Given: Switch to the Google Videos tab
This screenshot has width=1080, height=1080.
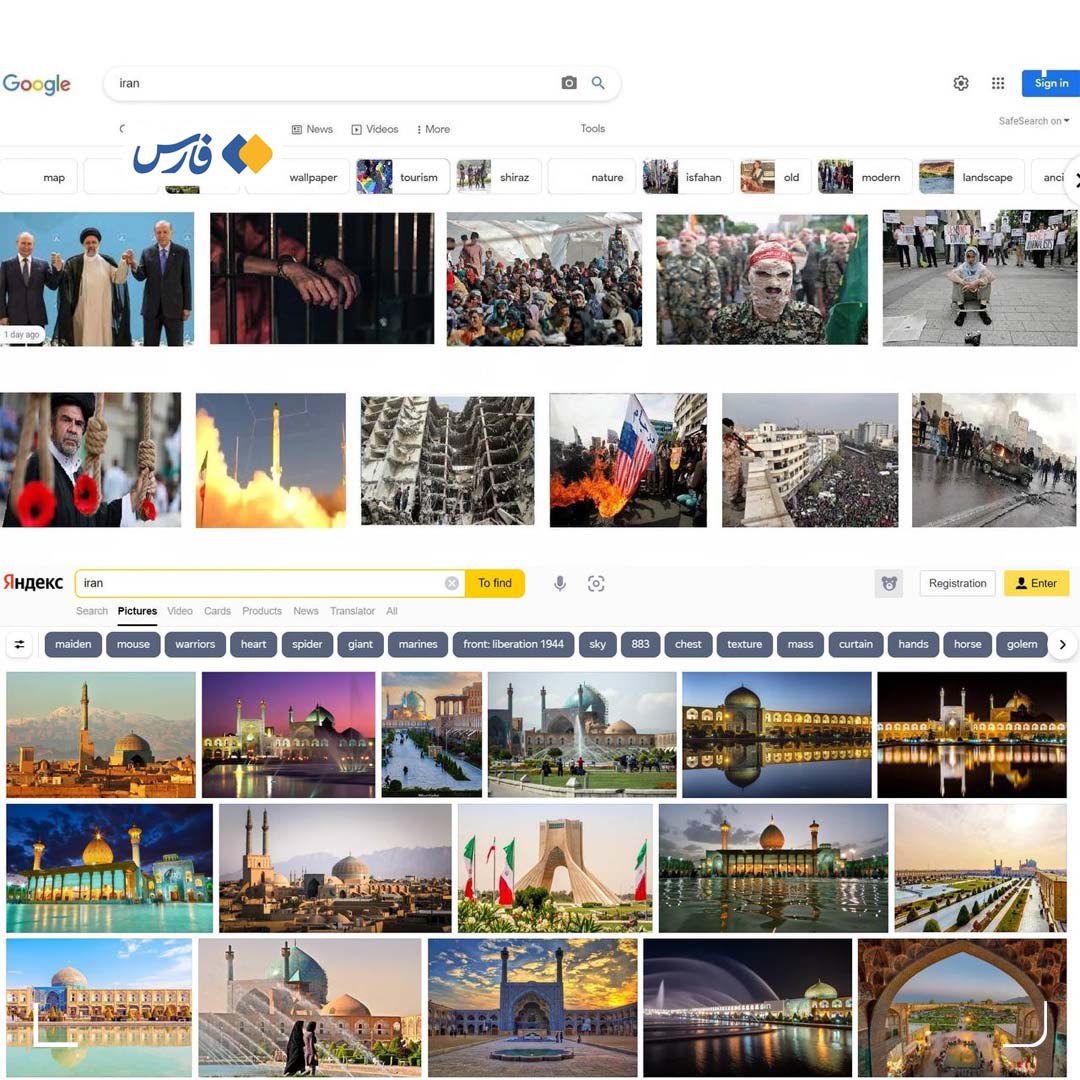Looking at the screenshot, I should 375,129.
